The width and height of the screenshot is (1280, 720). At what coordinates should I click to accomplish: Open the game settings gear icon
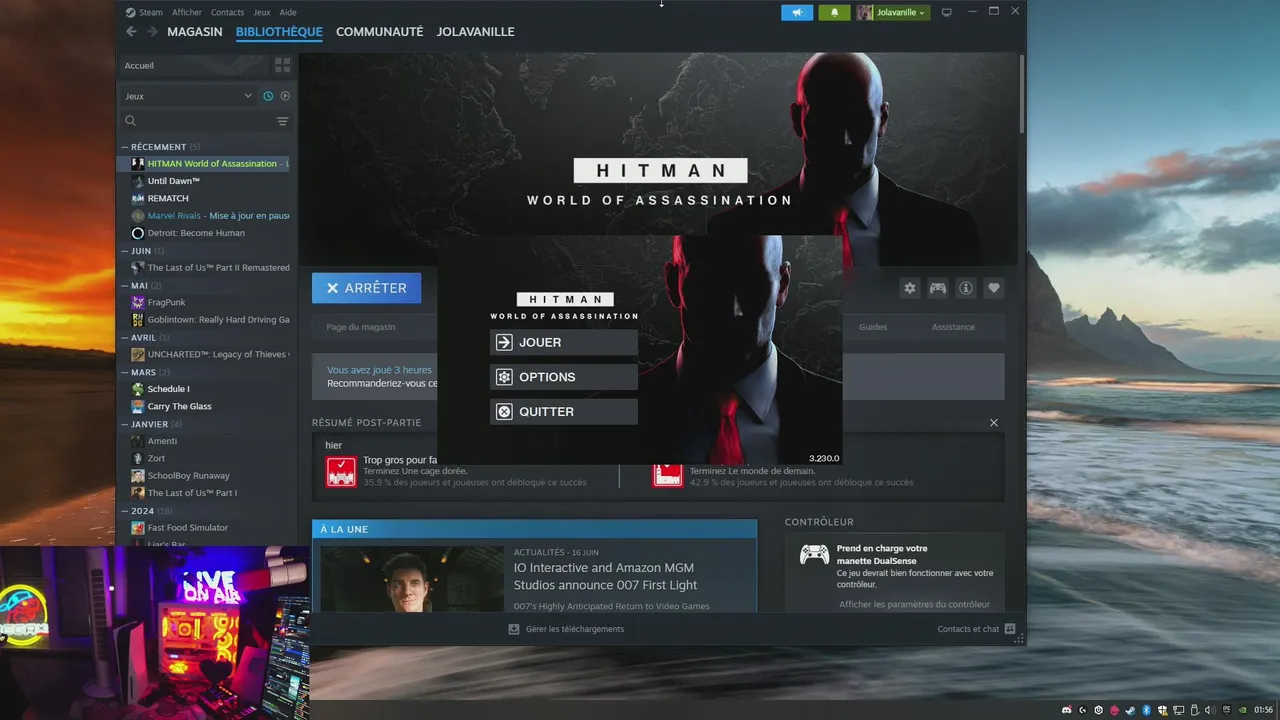tap(910, 288)
